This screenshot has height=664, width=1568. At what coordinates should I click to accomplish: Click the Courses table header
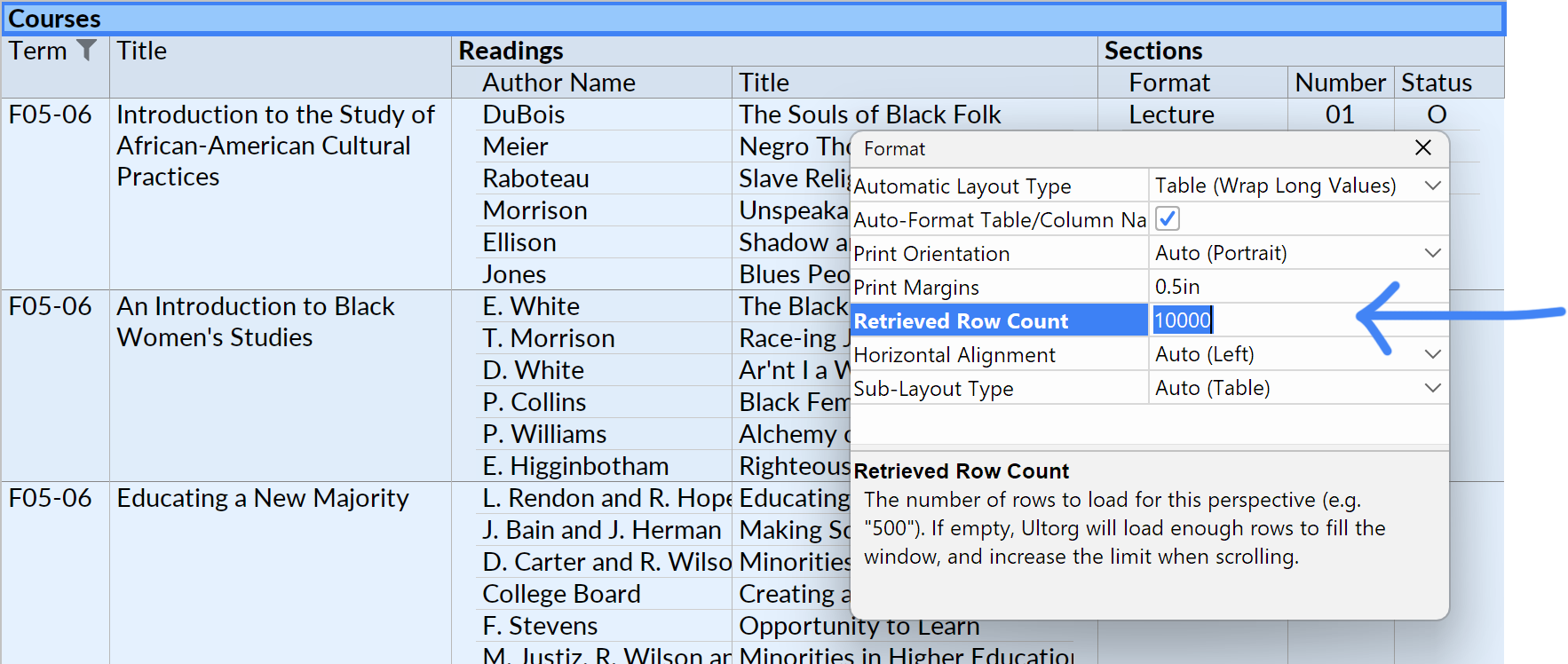pyautogui.click(x=753, y=19)
